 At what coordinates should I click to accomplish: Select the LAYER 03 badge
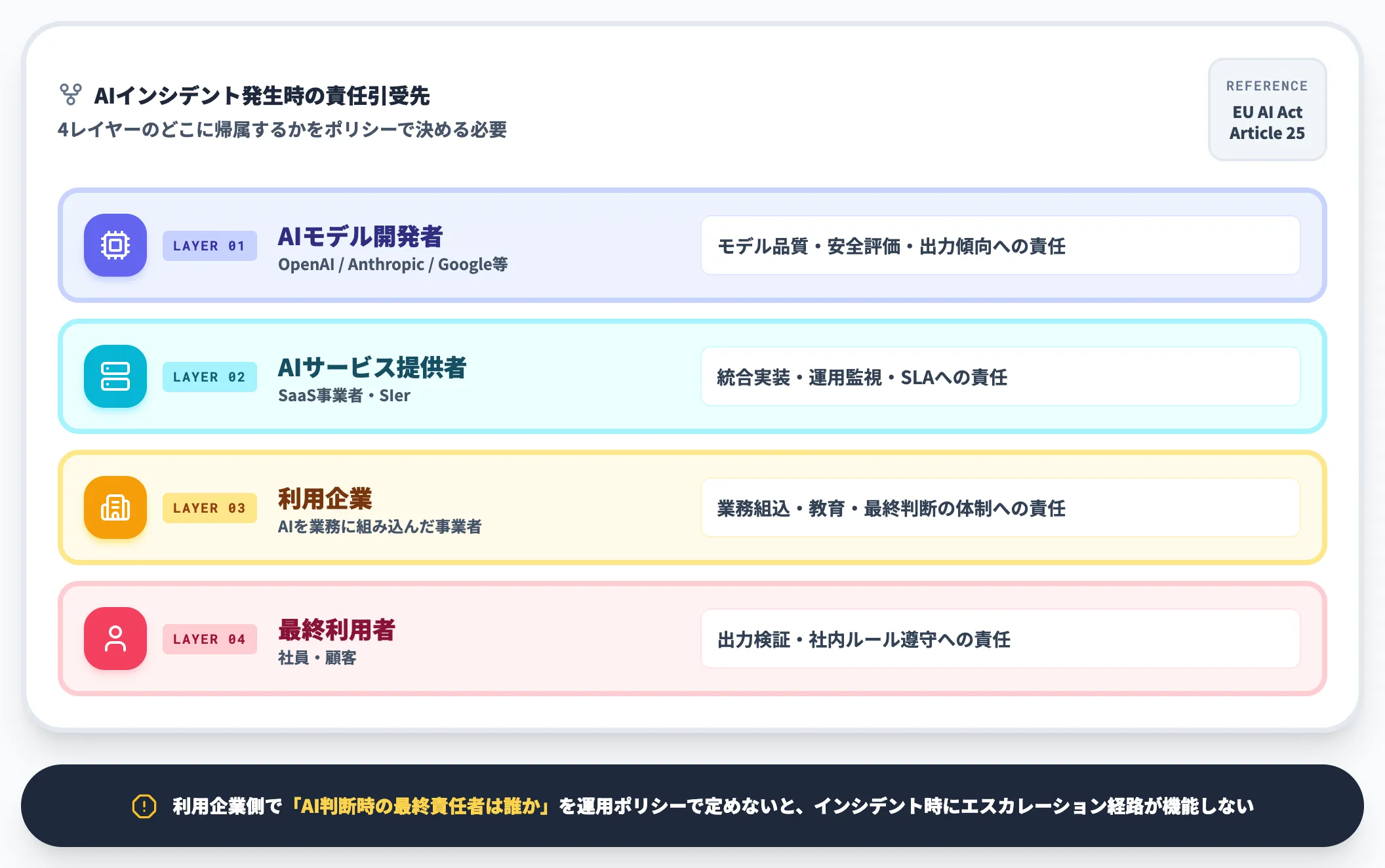click(210, 508)
